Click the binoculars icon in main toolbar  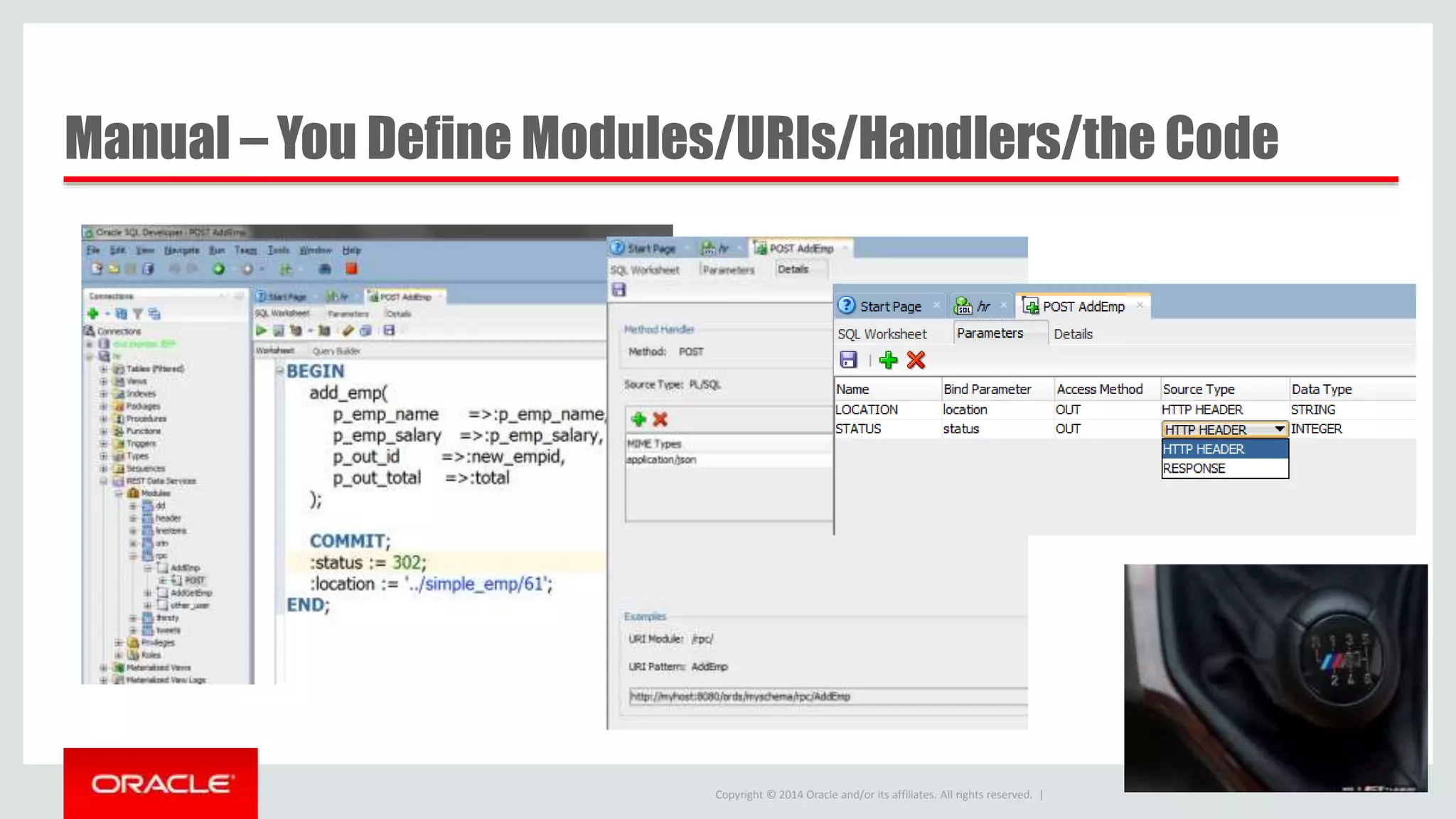coord(325,269)
